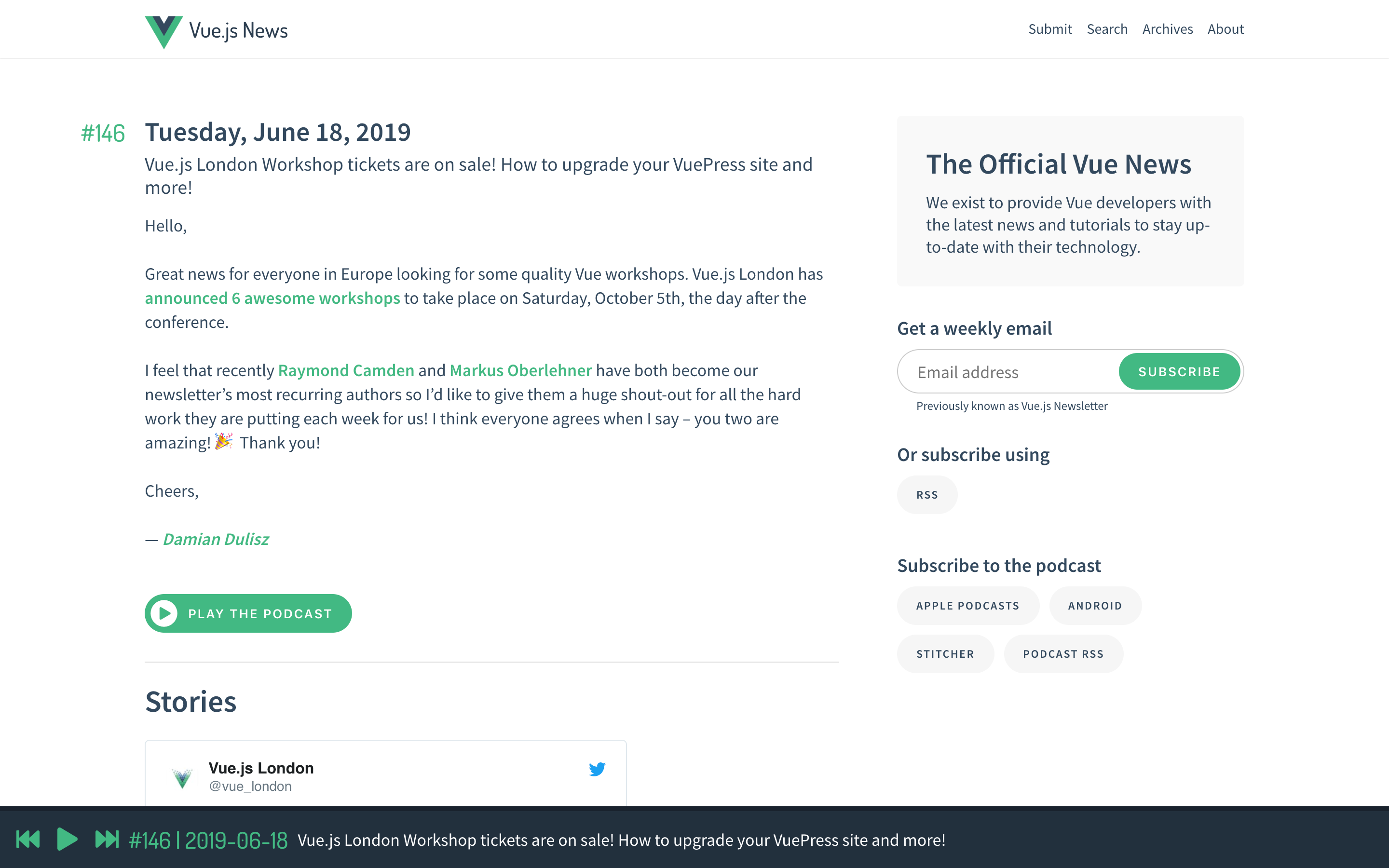Viewport: 1389px width, 868px height.
Task: Go to the Archives page
Action: coord(1167,29)
